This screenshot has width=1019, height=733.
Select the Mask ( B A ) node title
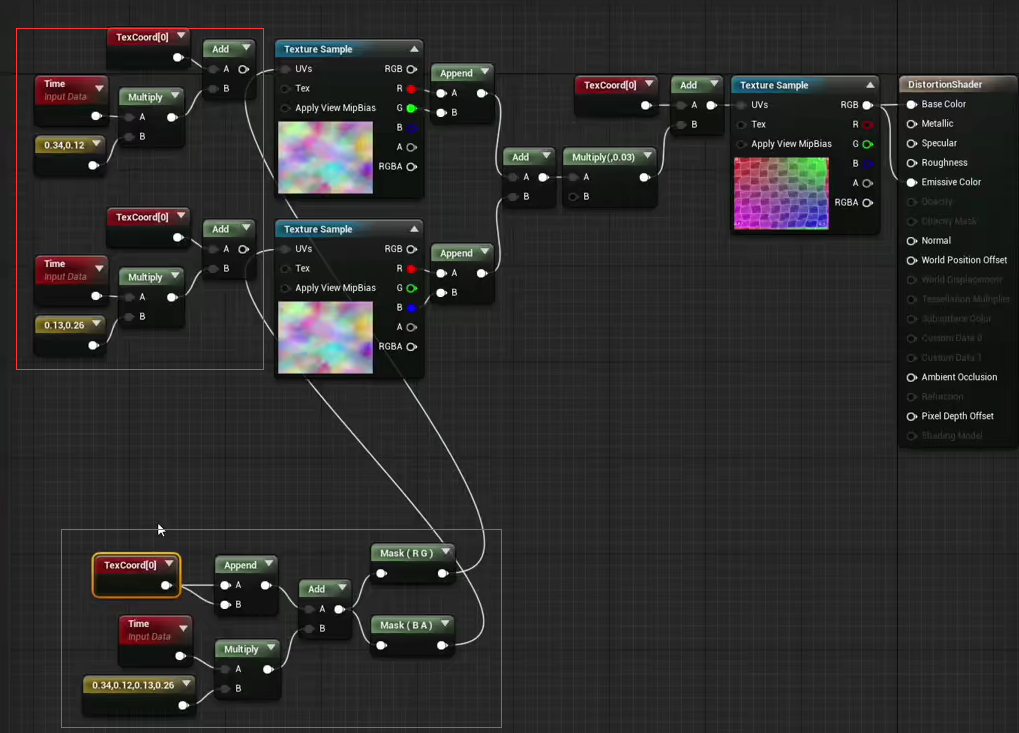coord(406,625)
